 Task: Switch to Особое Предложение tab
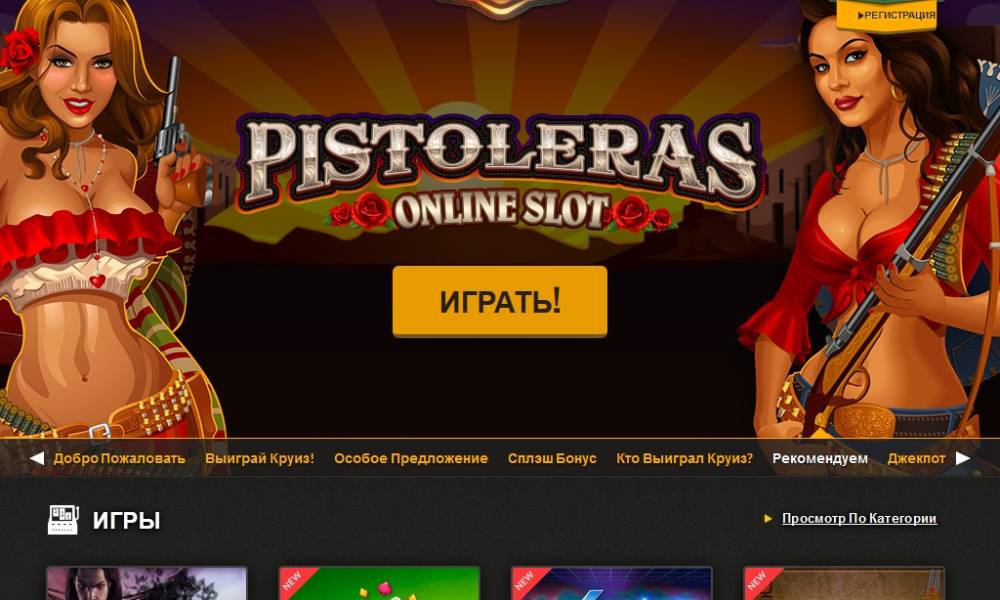(x=411, y=458)
